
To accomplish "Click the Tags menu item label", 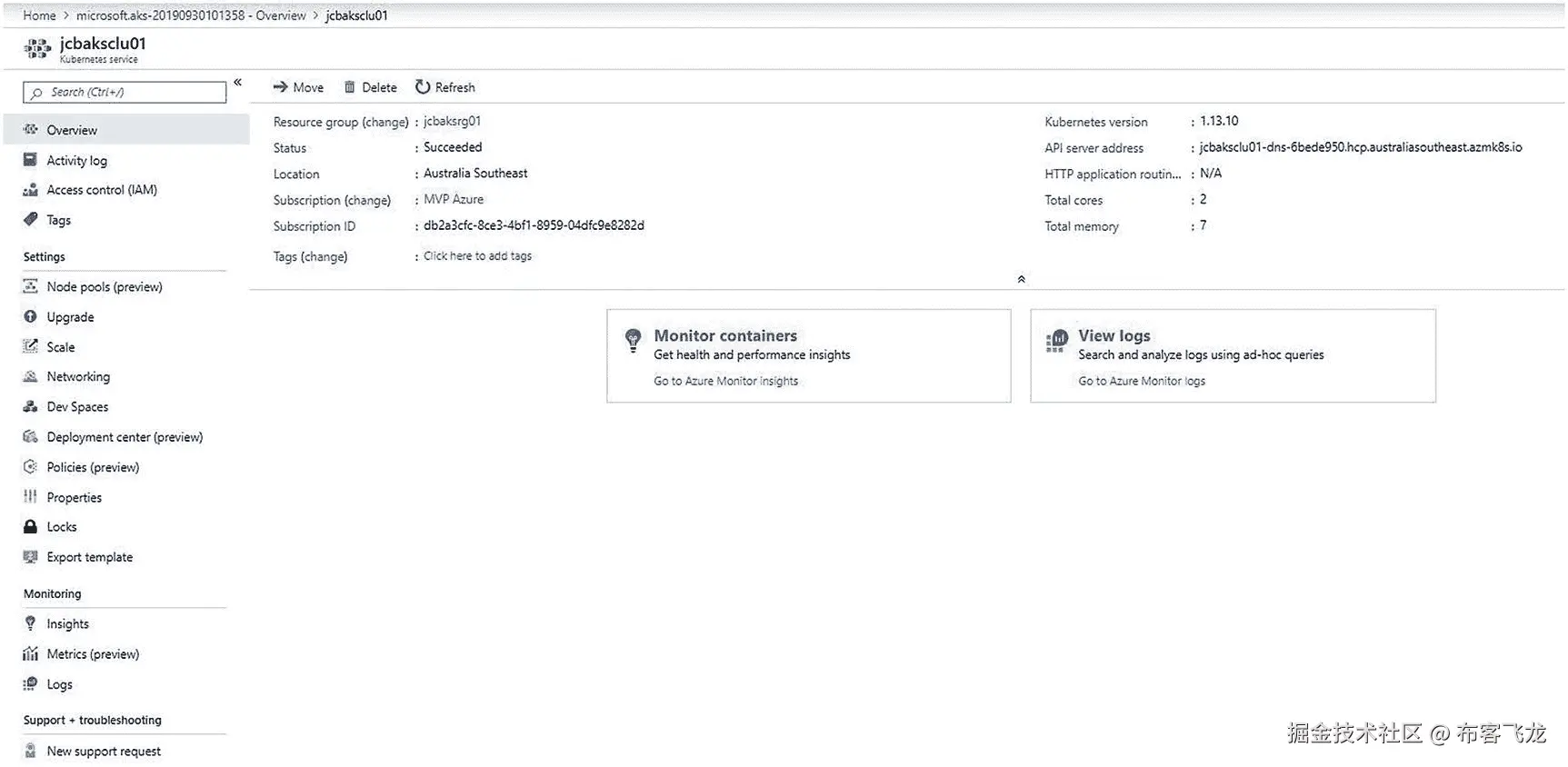I will (58, 220).
